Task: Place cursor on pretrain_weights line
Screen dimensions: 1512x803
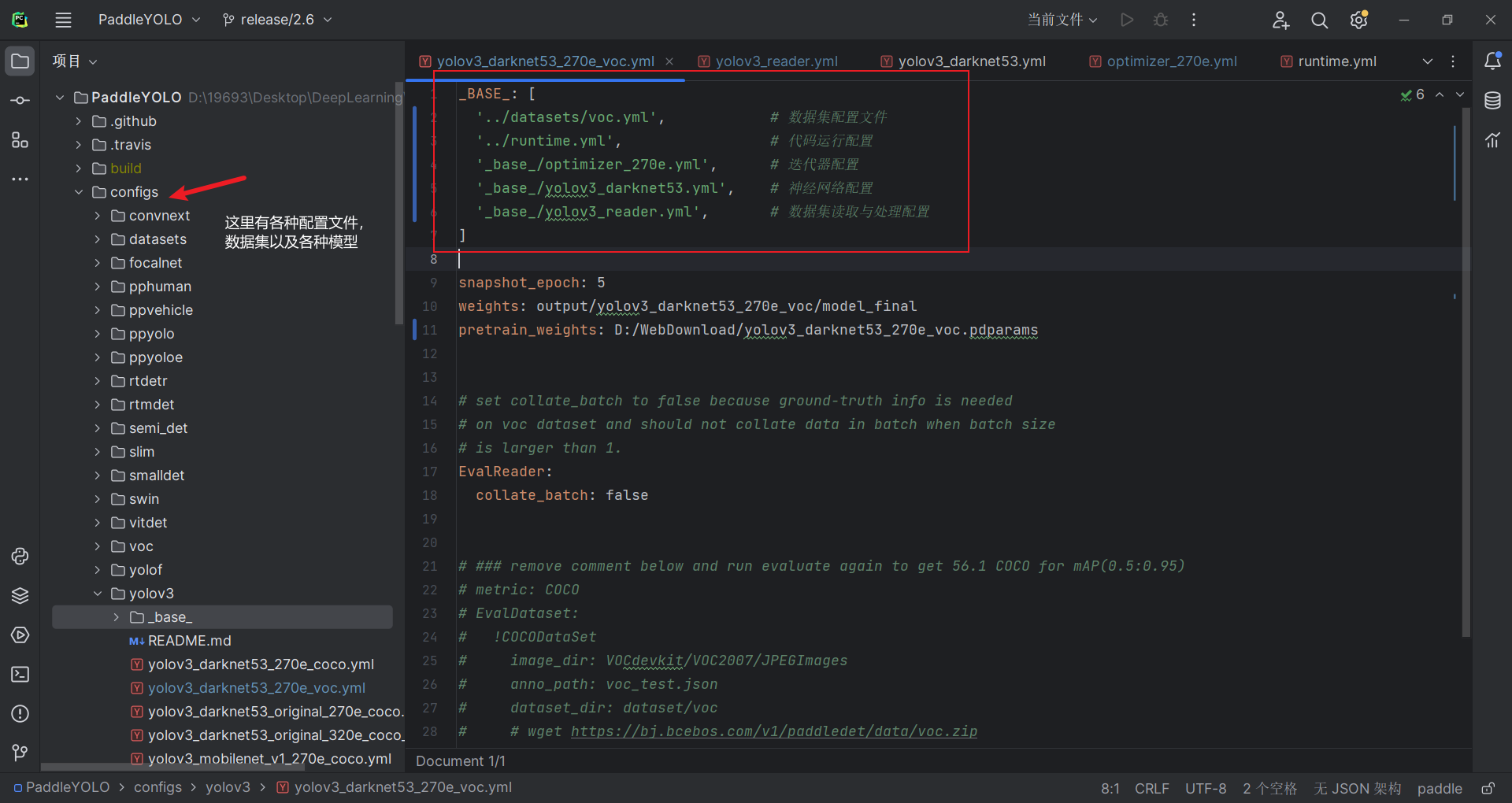Action: 748,330
